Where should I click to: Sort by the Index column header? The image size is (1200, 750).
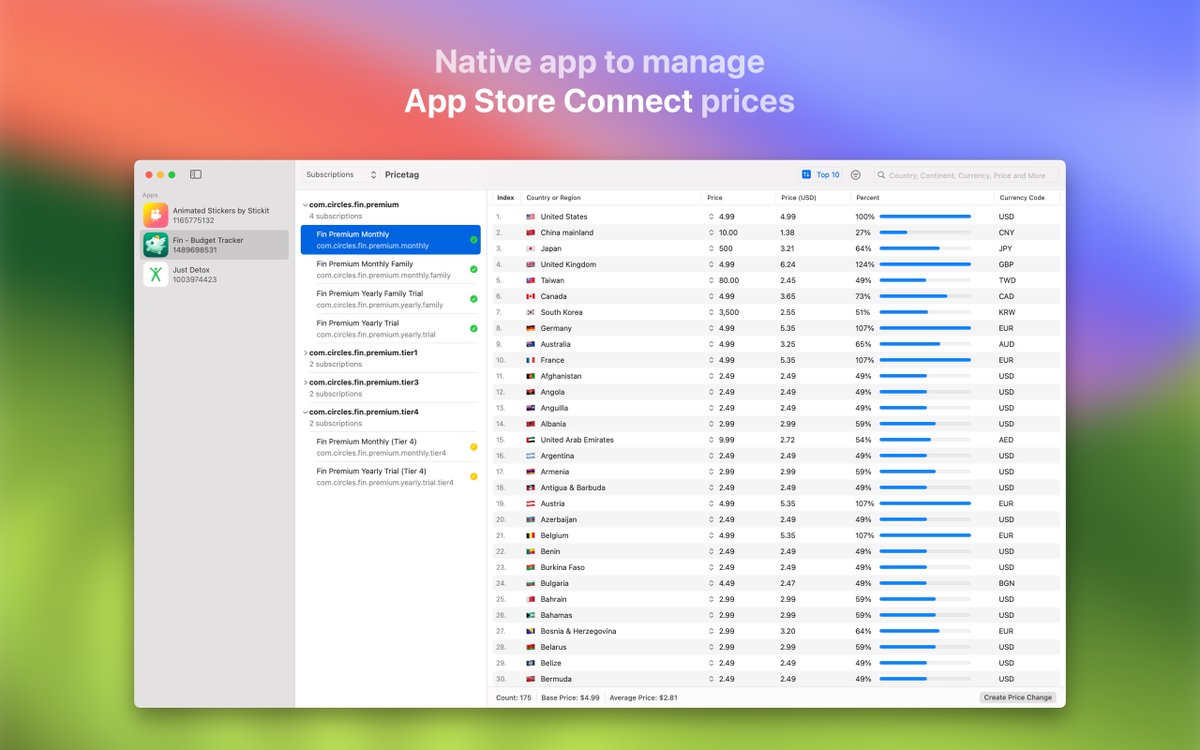(x=506, y=198)
